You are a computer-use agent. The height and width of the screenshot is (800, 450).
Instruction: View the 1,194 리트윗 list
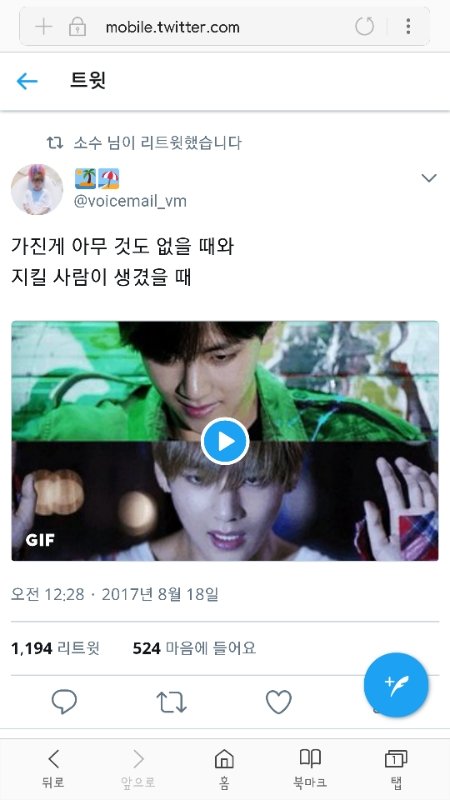[55, 648]
